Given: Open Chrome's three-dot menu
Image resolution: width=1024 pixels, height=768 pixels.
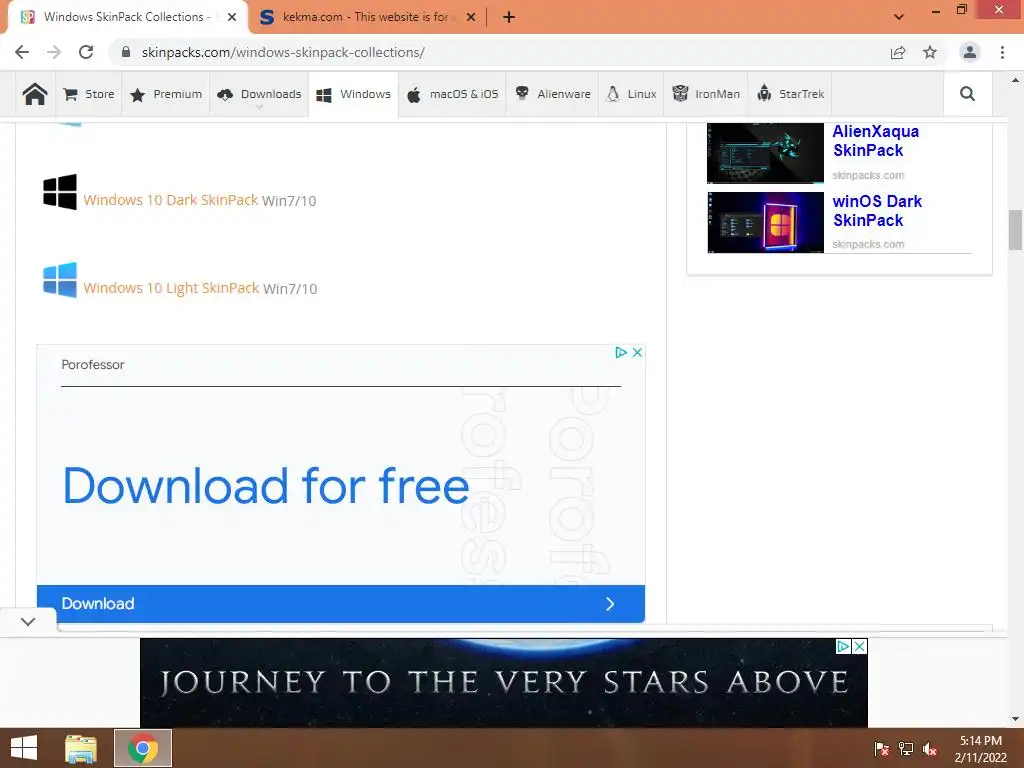Looking at the screenshot, I should point(1002,52).
